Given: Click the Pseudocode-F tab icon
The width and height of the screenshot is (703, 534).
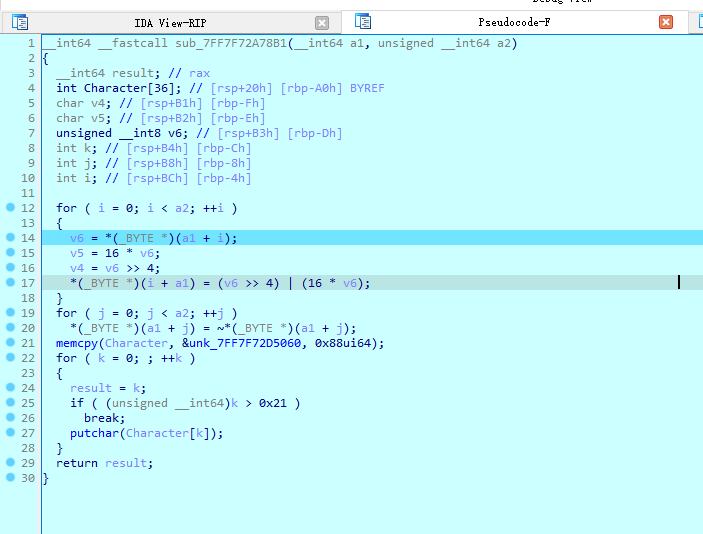Looking at the screenshot, I should tap(363, 21).
